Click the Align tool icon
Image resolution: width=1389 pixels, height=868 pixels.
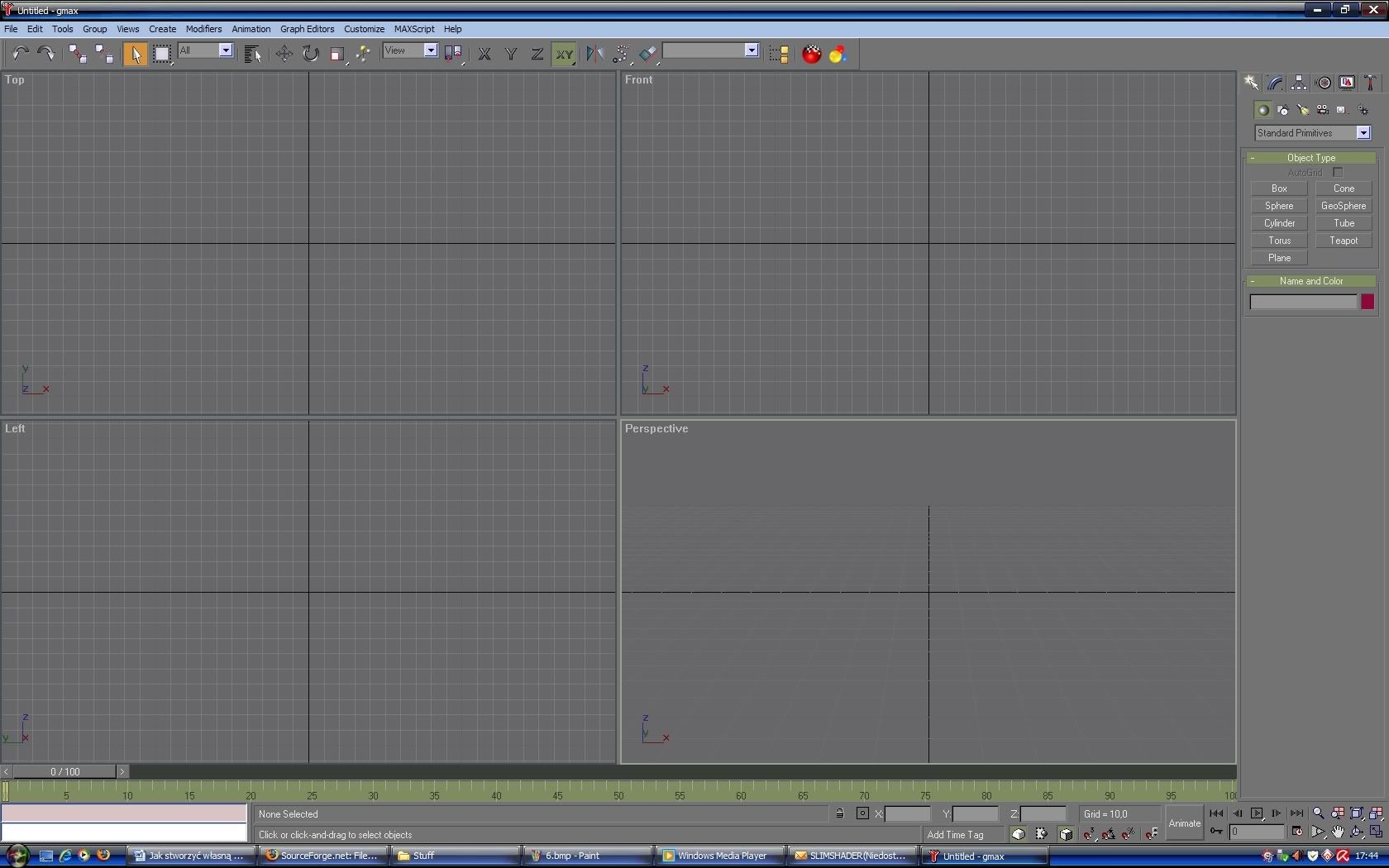(647, 54)
